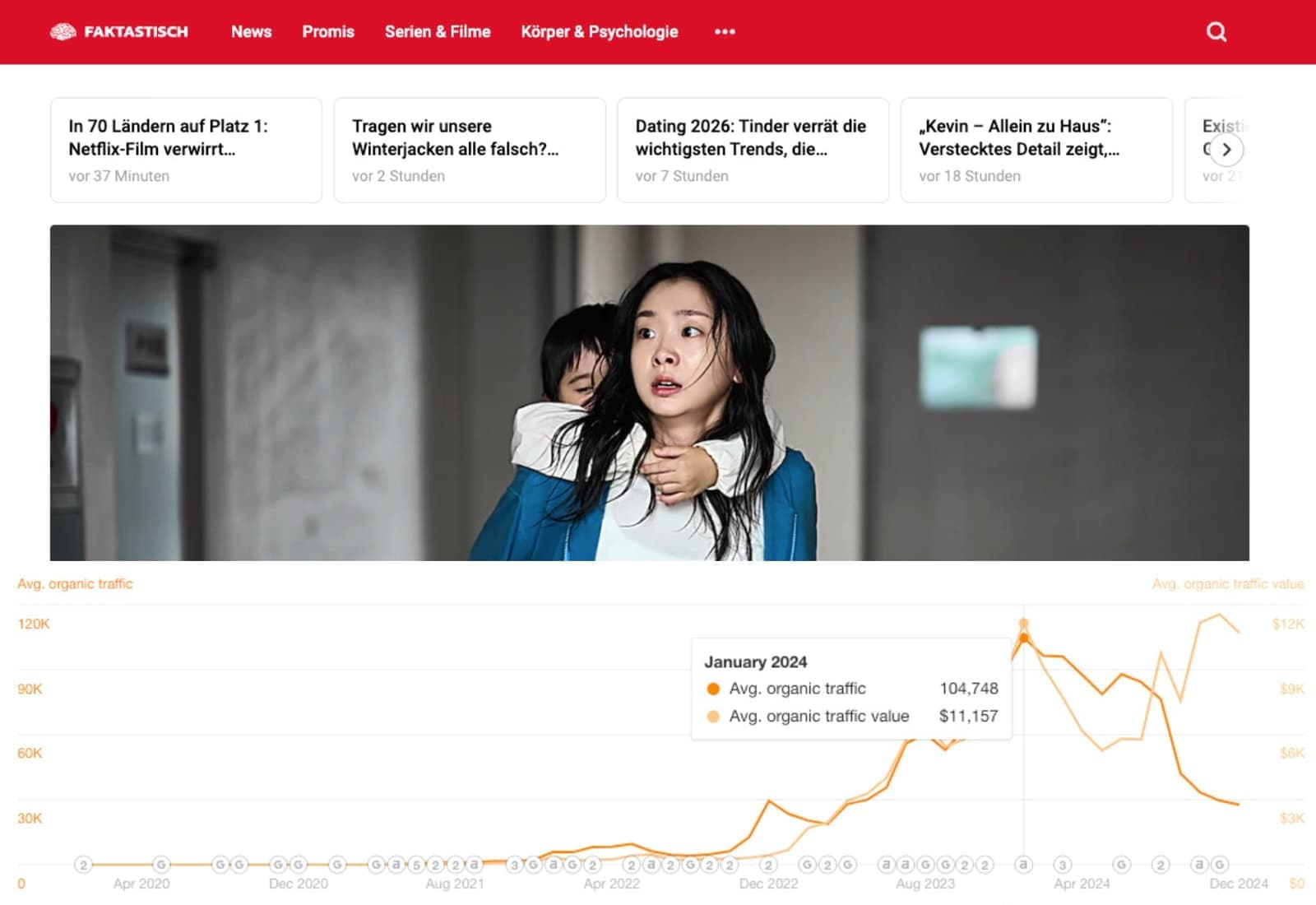Select the earliest 2 marker before Apr 2020

tap(83, 865)
